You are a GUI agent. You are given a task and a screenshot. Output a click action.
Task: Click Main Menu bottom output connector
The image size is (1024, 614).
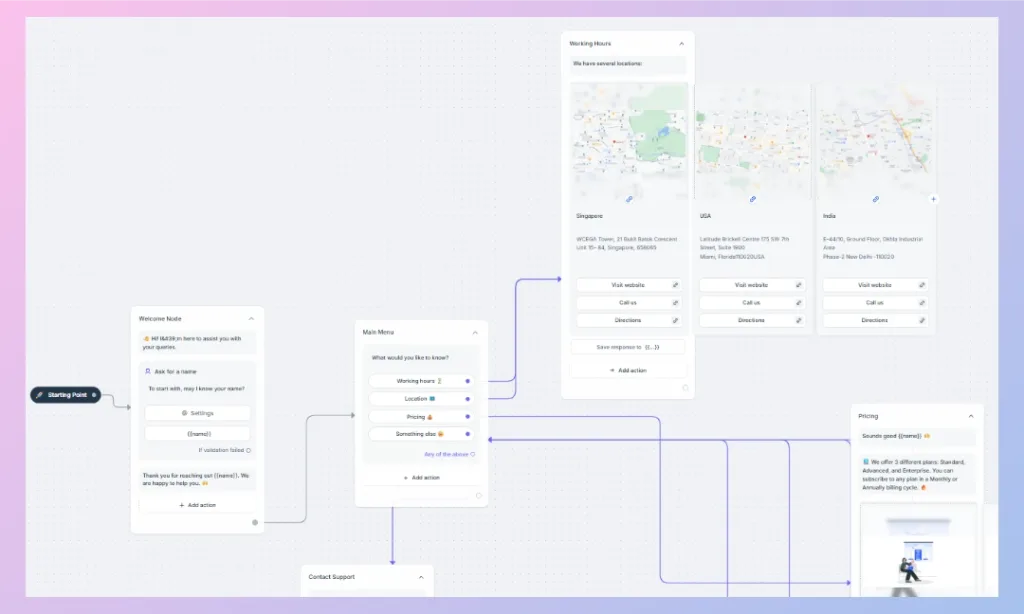479,496
